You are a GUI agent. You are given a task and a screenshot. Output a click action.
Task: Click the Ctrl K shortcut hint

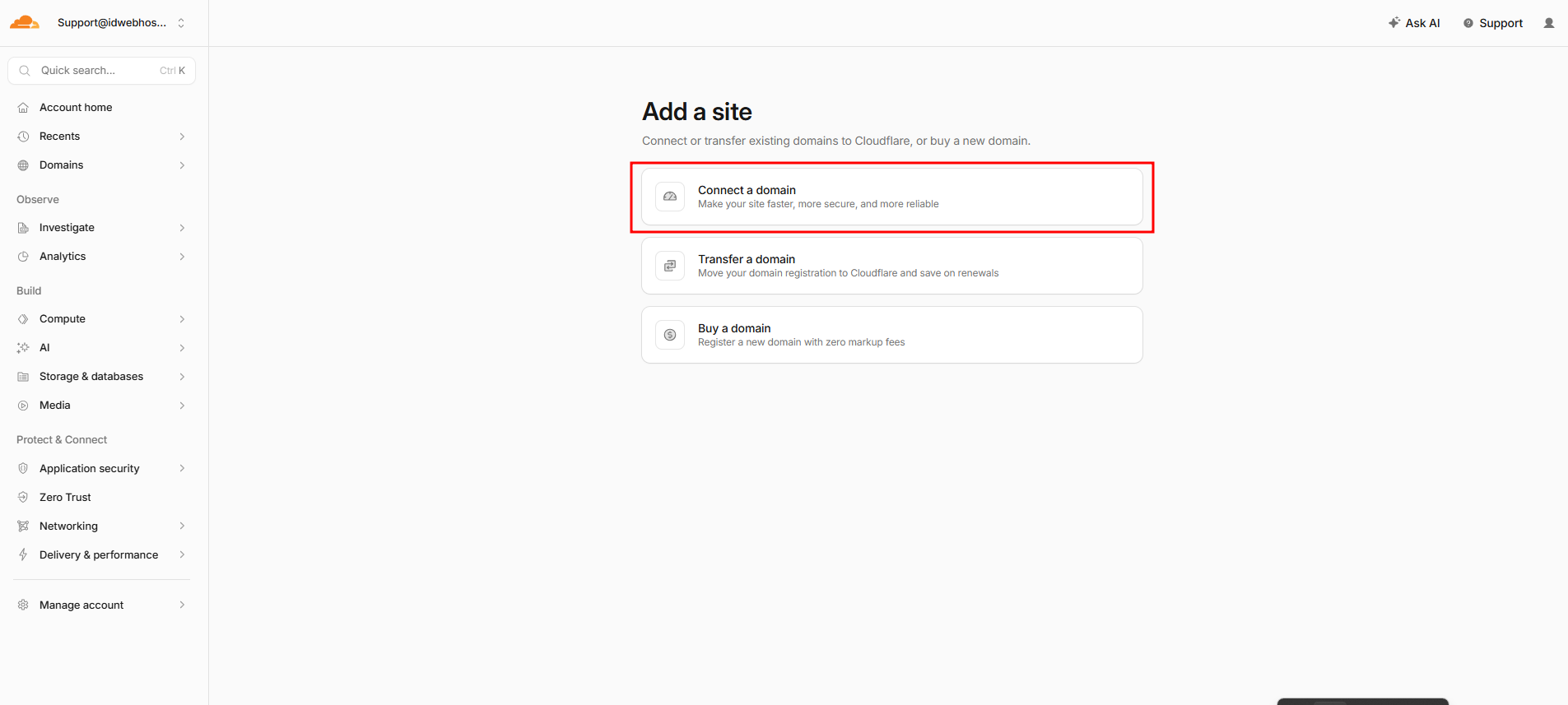172,71
